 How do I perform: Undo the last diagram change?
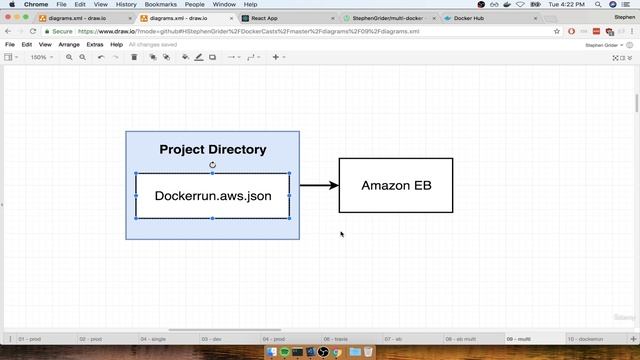click(101, 58)
